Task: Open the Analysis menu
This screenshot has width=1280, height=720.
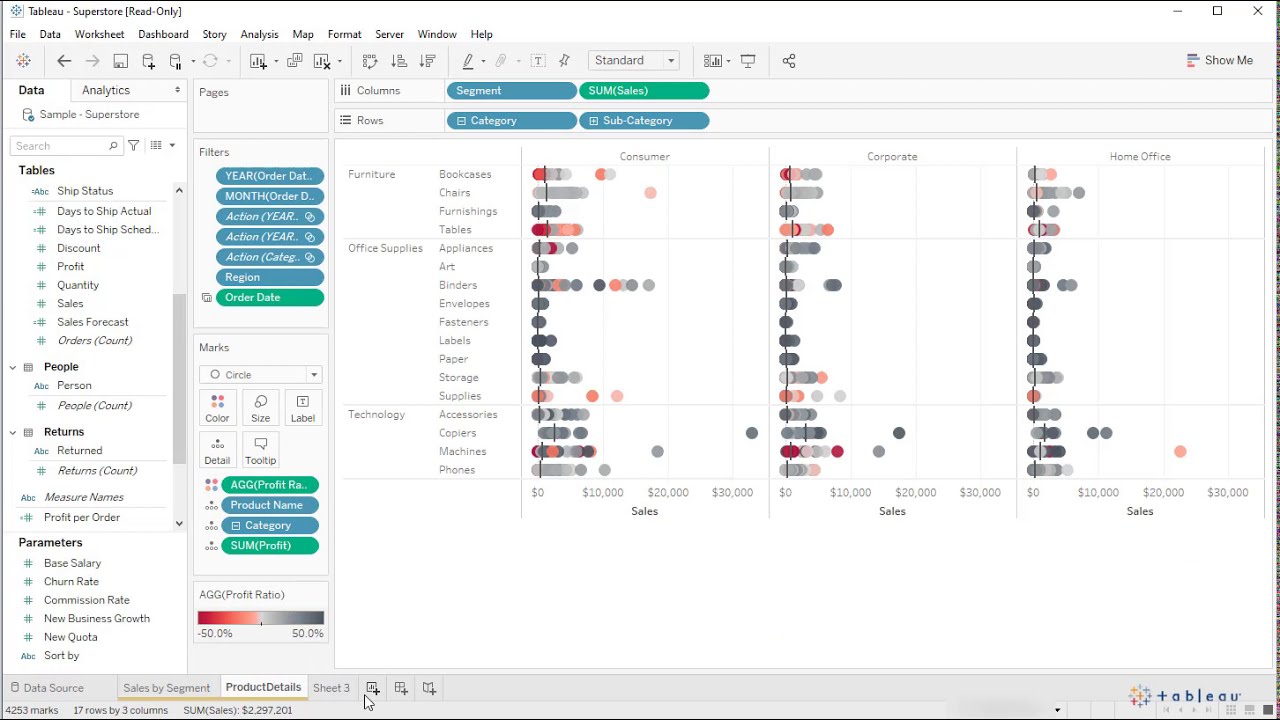Action: (259, 34)
